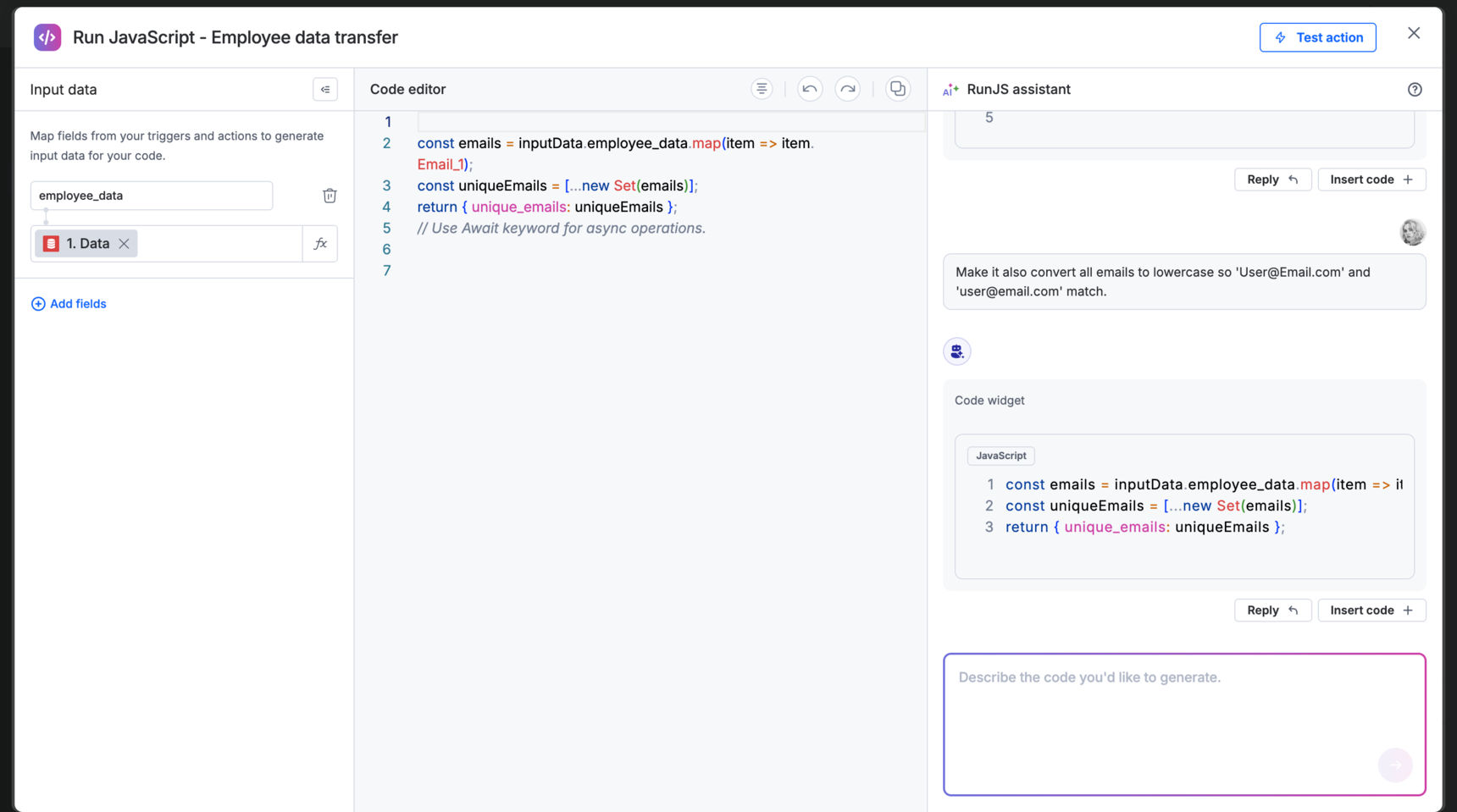Click the Run JavaScript app icon in the header
Image resolution: width=1457 pixels, height=812 pixels.
click(47, 36)
